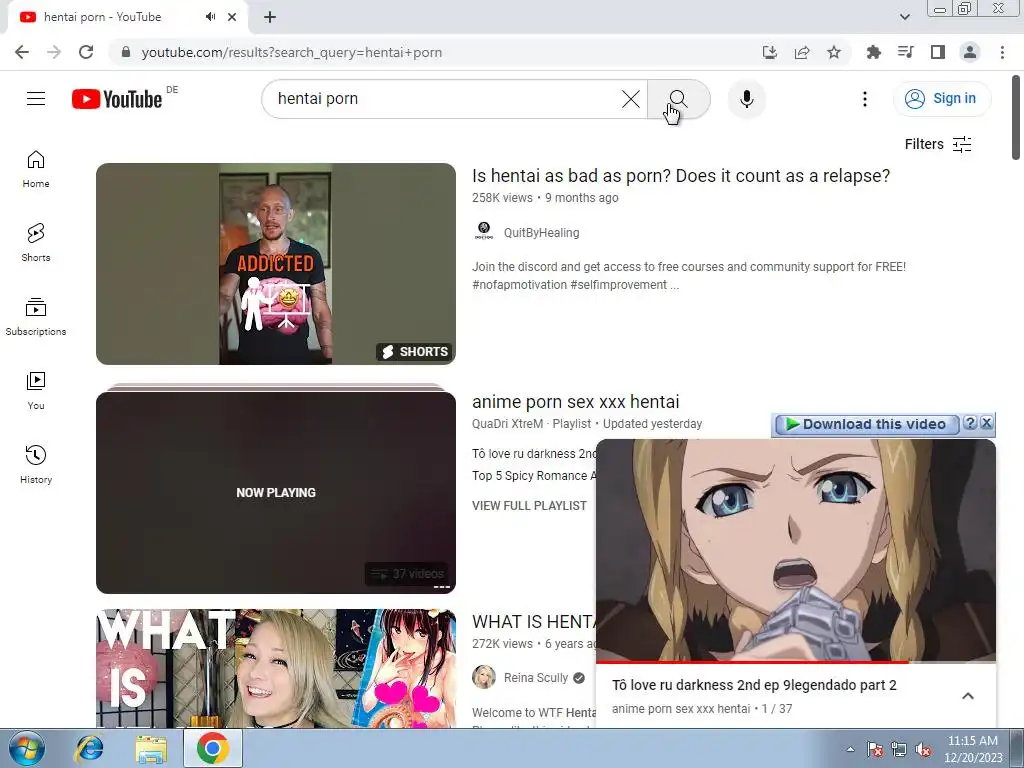The height and width of the screenshot is (768, 1024).
Task: Clear the search box with X
Action: point(630,99)
